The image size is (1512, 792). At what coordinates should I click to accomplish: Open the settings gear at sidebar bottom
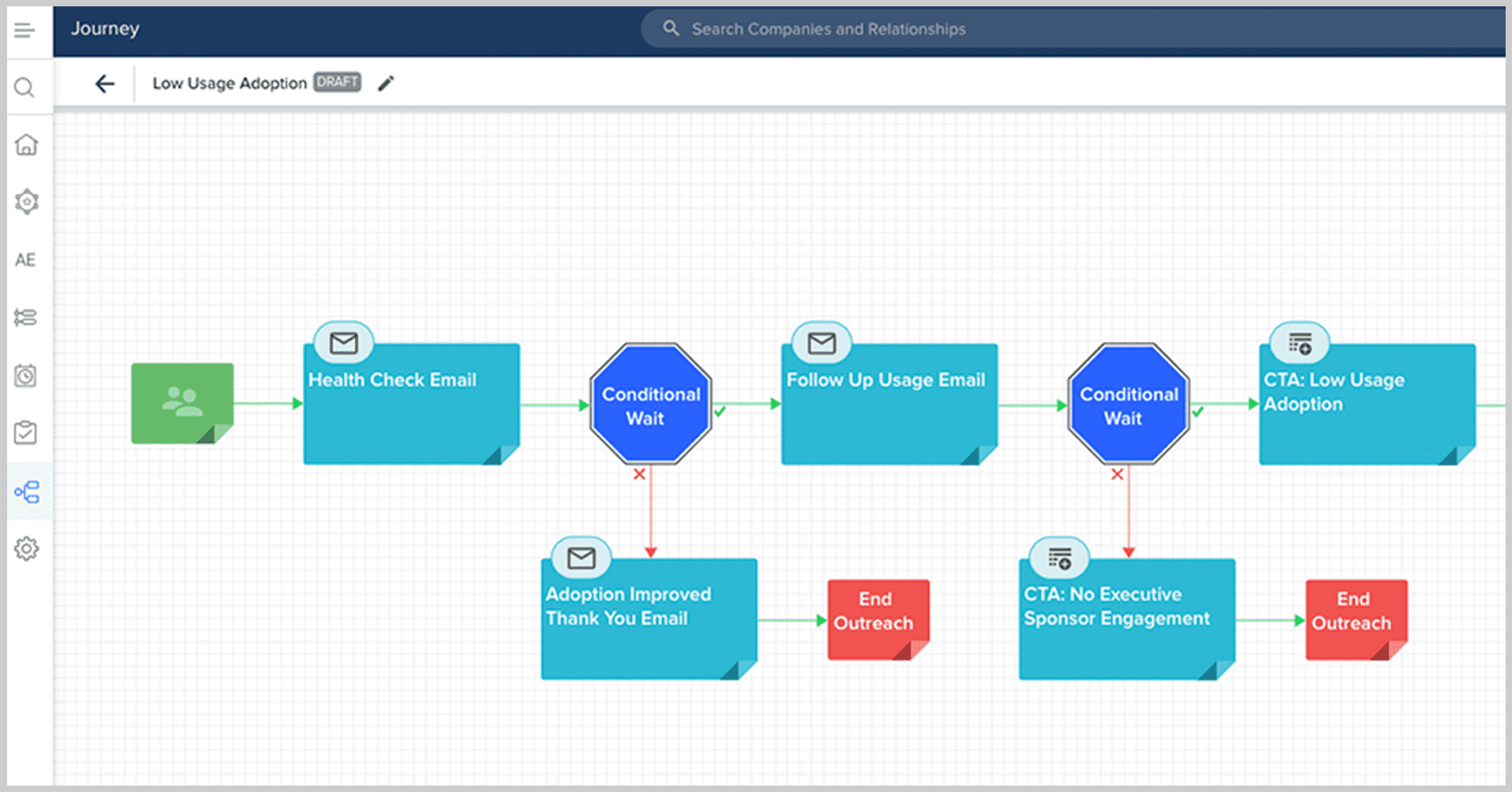26,548
